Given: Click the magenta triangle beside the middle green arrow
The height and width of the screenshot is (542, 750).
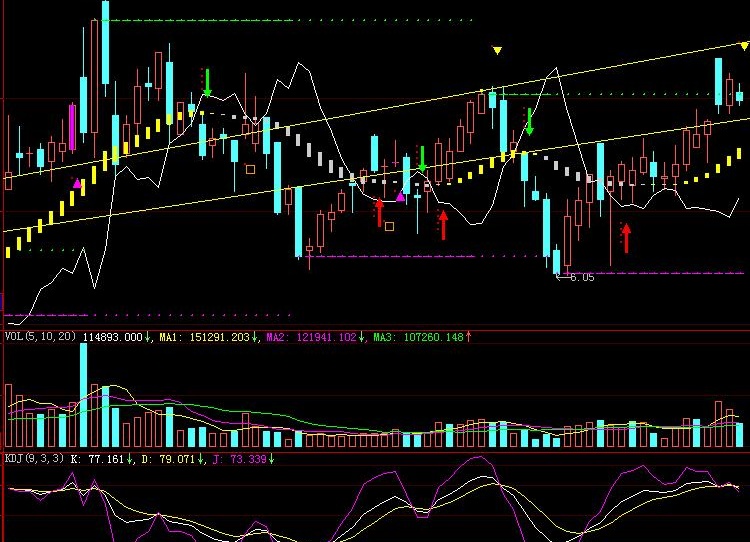Looking at the screenshot, I should point(400,196).
